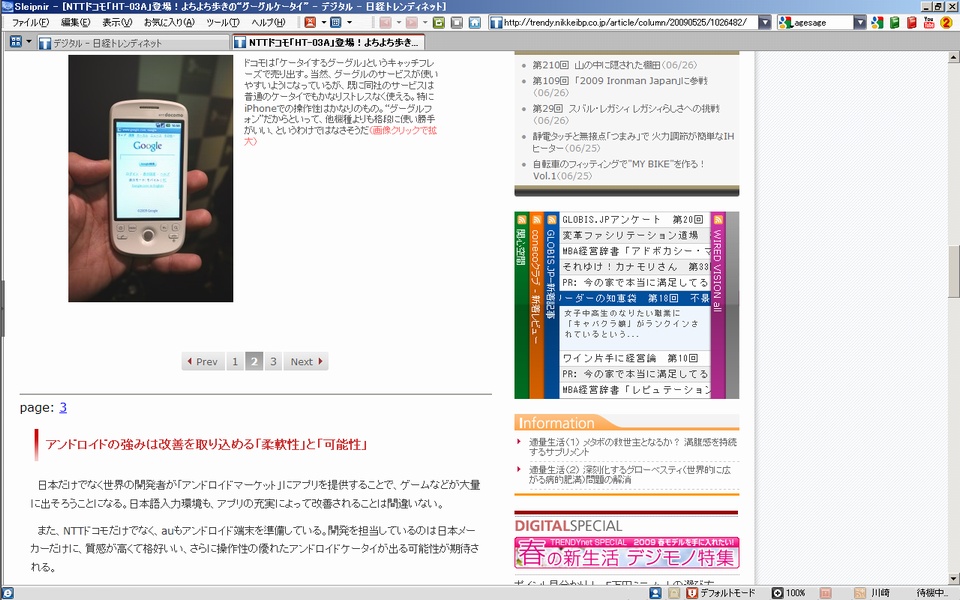Open 静電タッチと無接点「つまみ」 IHヒーター link
The width and height of the screenshot is (960, 600).
(x=633, y=142)
